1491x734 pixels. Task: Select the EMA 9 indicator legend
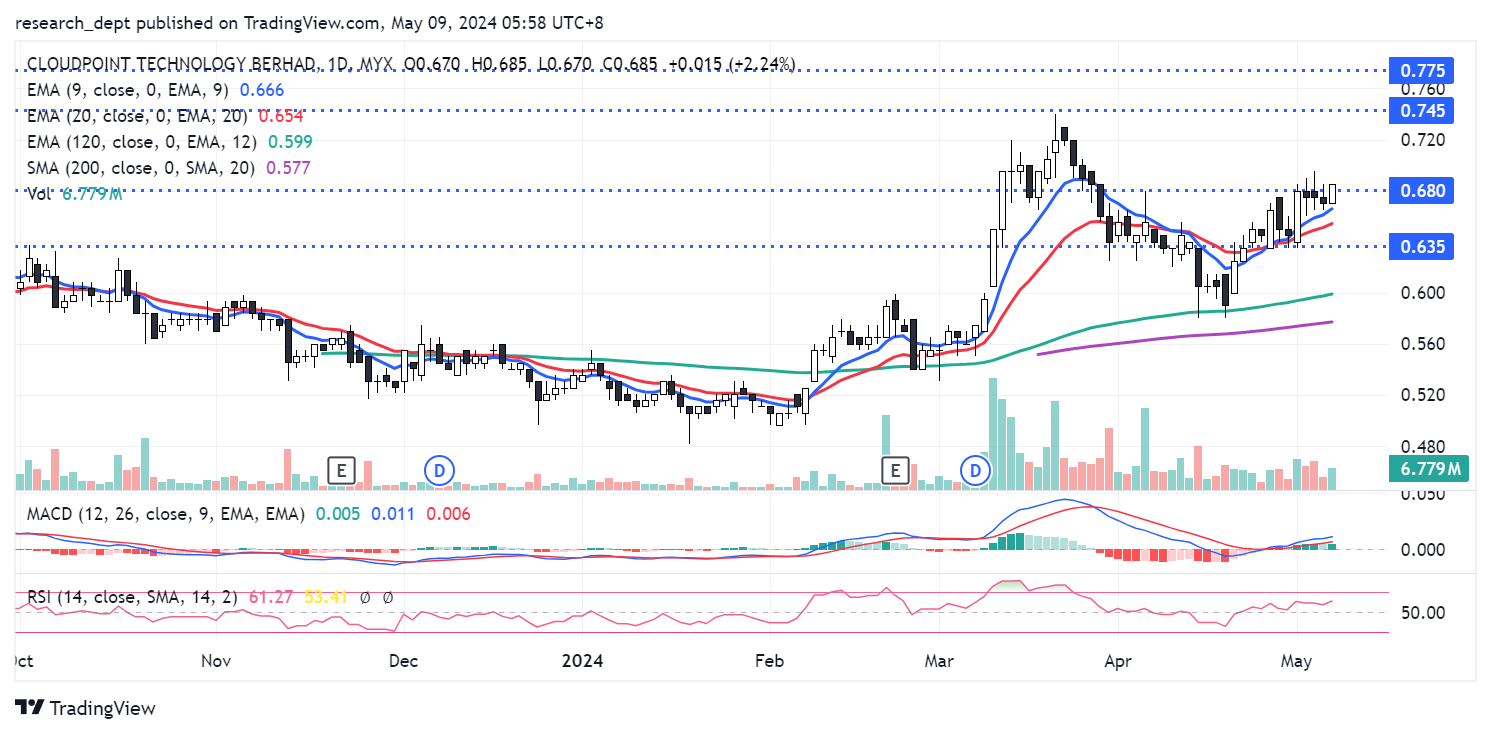[x=128, y=90]
